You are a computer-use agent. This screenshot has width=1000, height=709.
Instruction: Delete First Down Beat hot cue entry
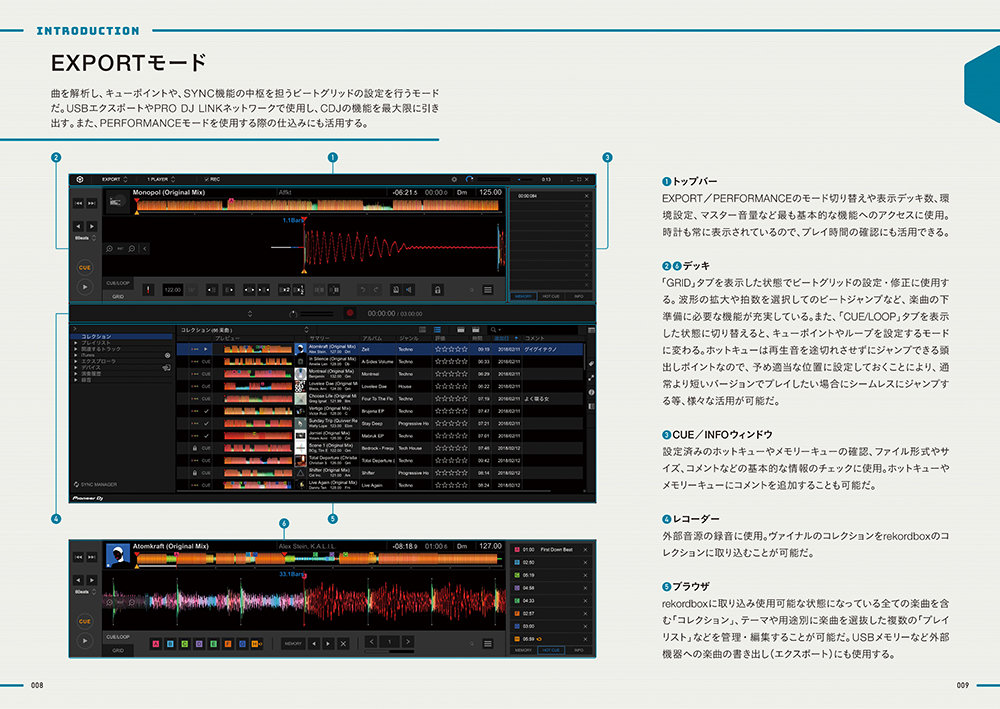point(585,550)
